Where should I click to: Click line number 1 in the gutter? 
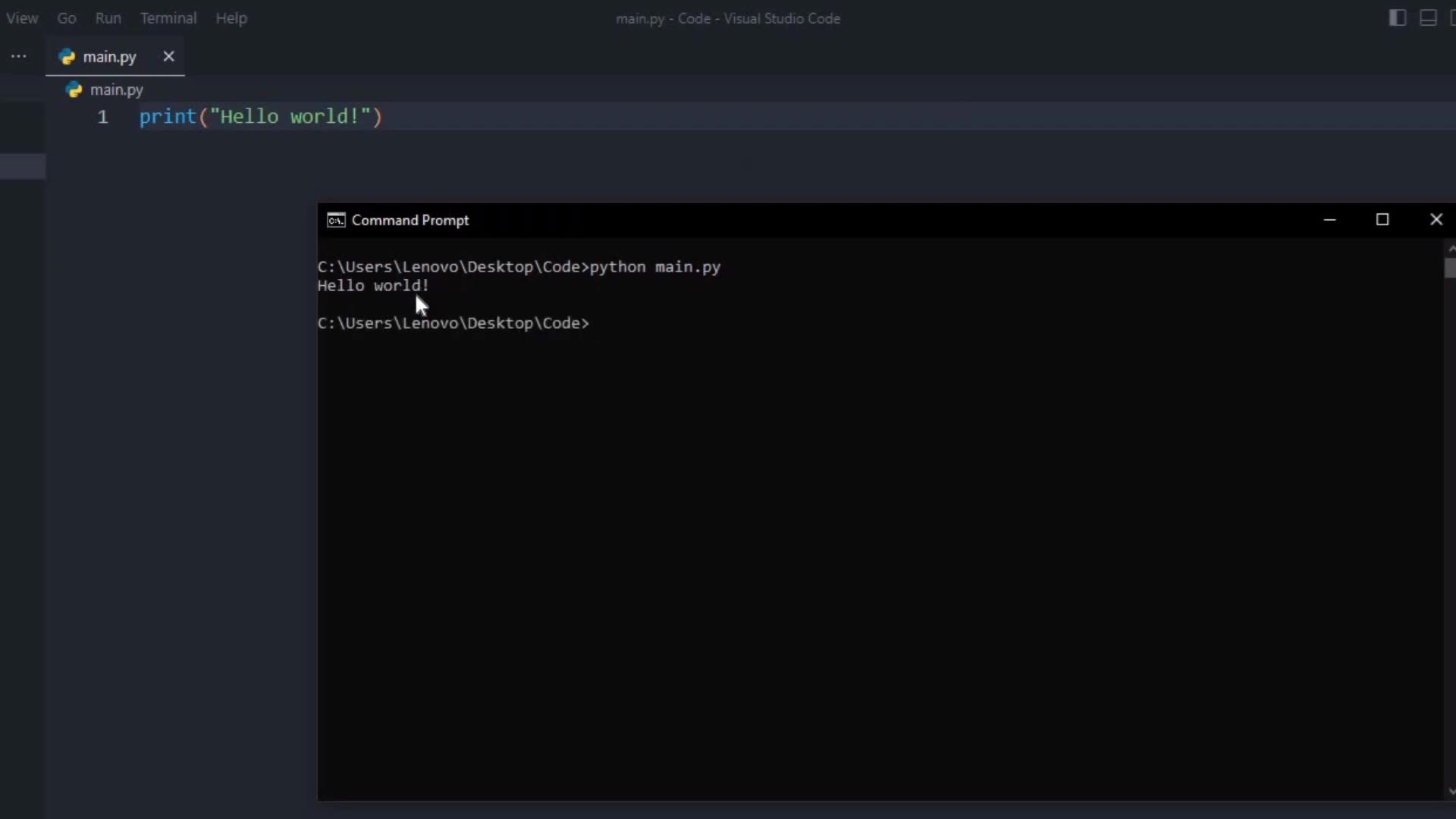102,117
